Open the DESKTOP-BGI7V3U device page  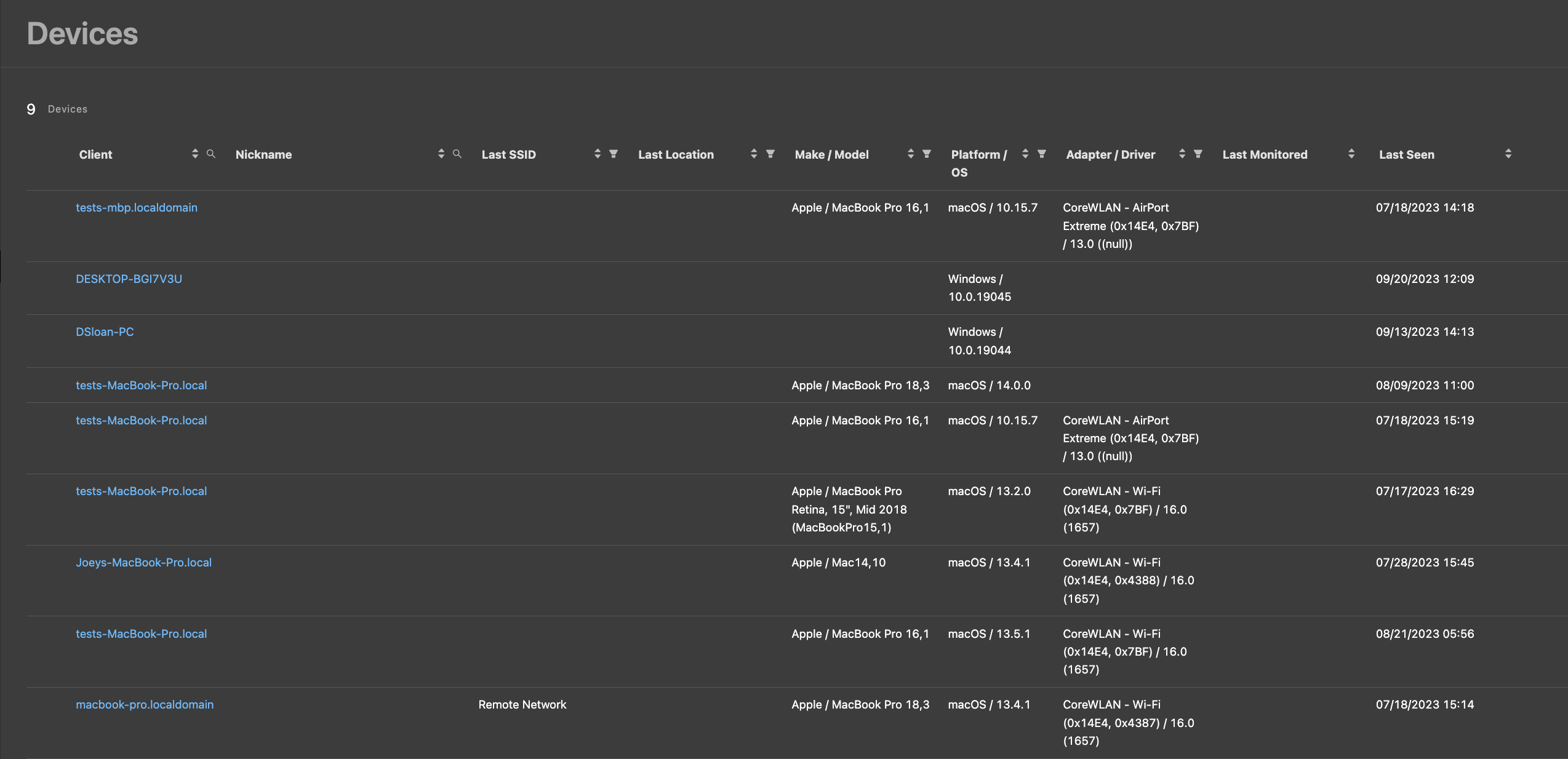[x=129, y=279]
